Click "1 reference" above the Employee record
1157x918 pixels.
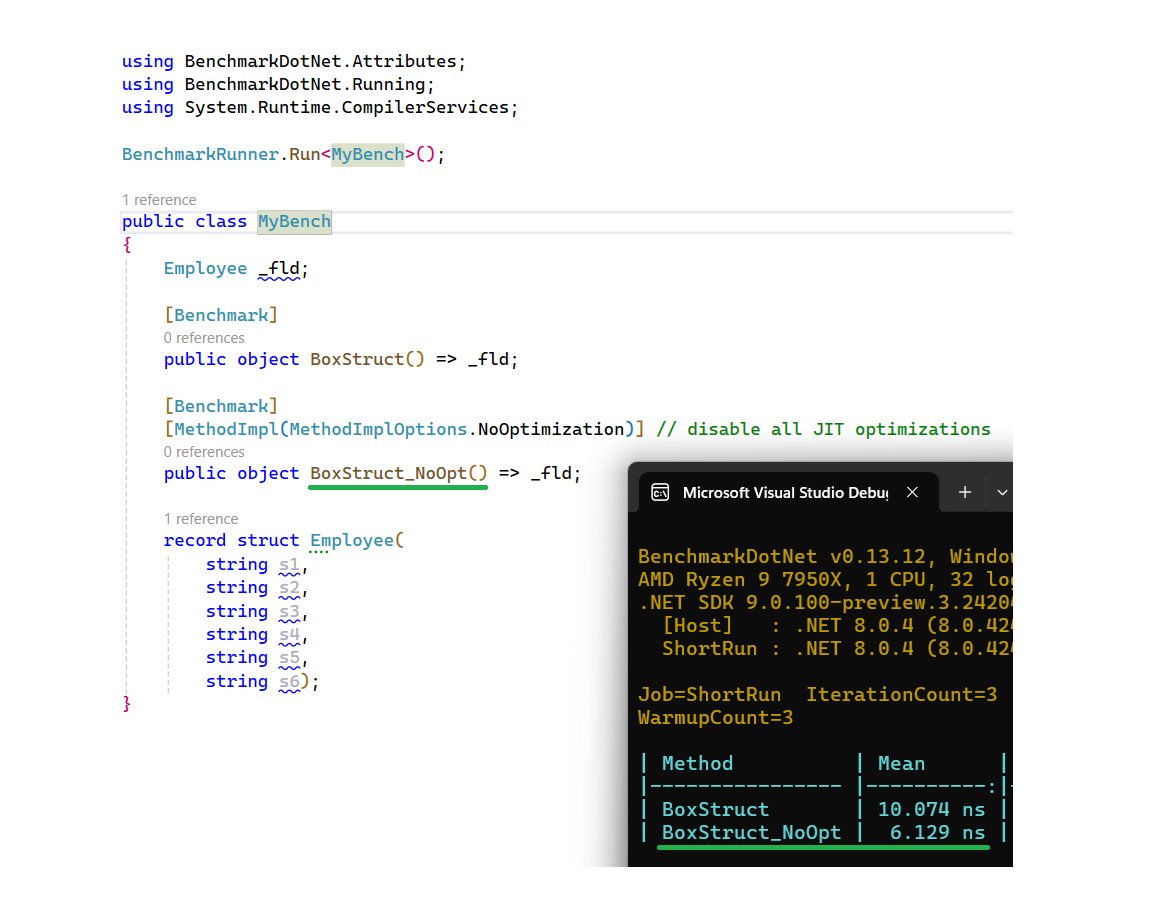pos(200,519)
